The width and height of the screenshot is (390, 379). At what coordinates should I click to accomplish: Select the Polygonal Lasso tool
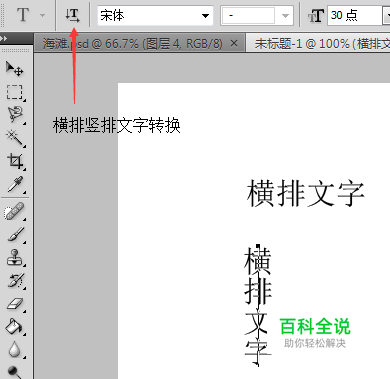15,115
